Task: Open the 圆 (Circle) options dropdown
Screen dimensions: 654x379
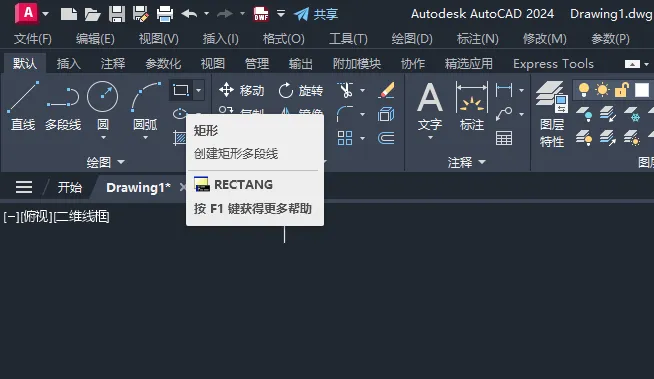Action: click(103, 138)
